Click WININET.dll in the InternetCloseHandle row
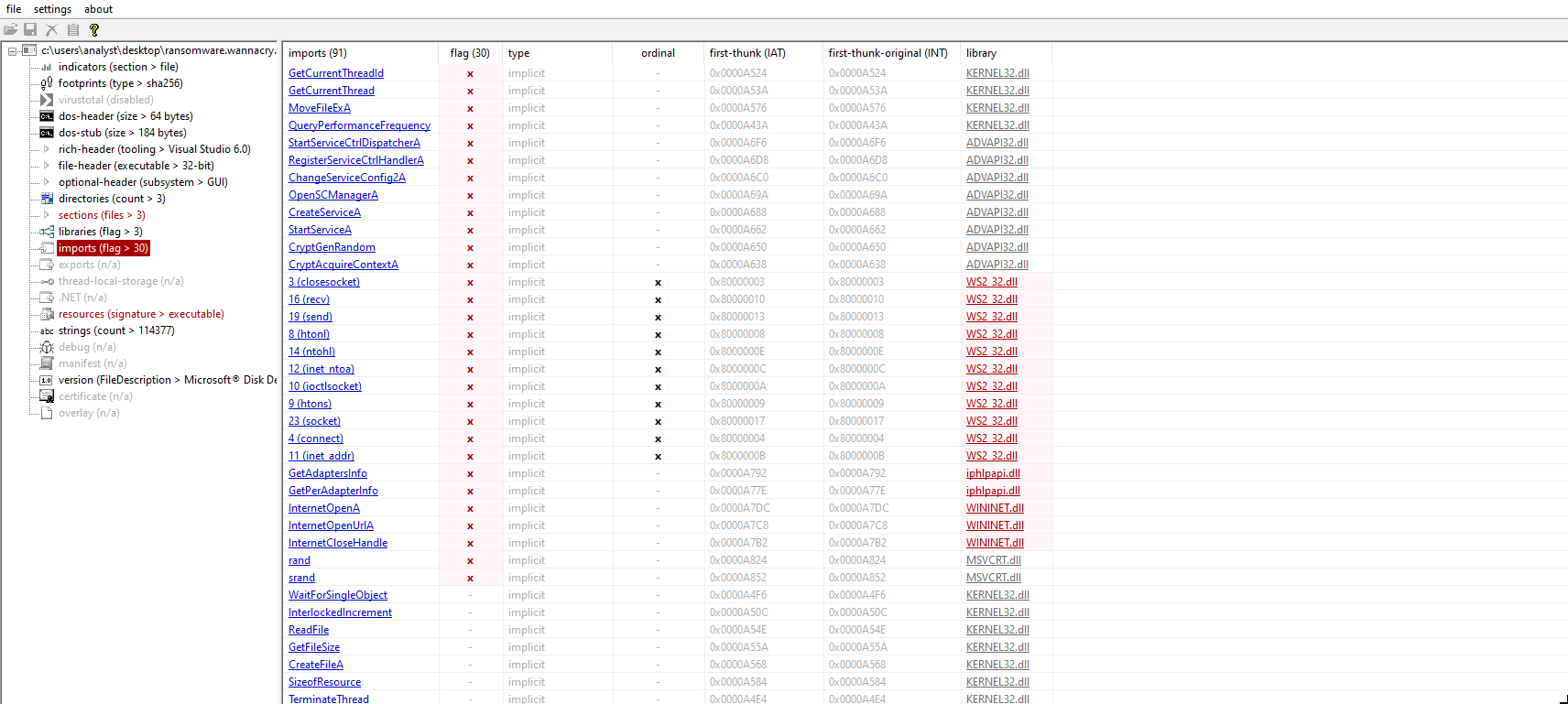 995,543
